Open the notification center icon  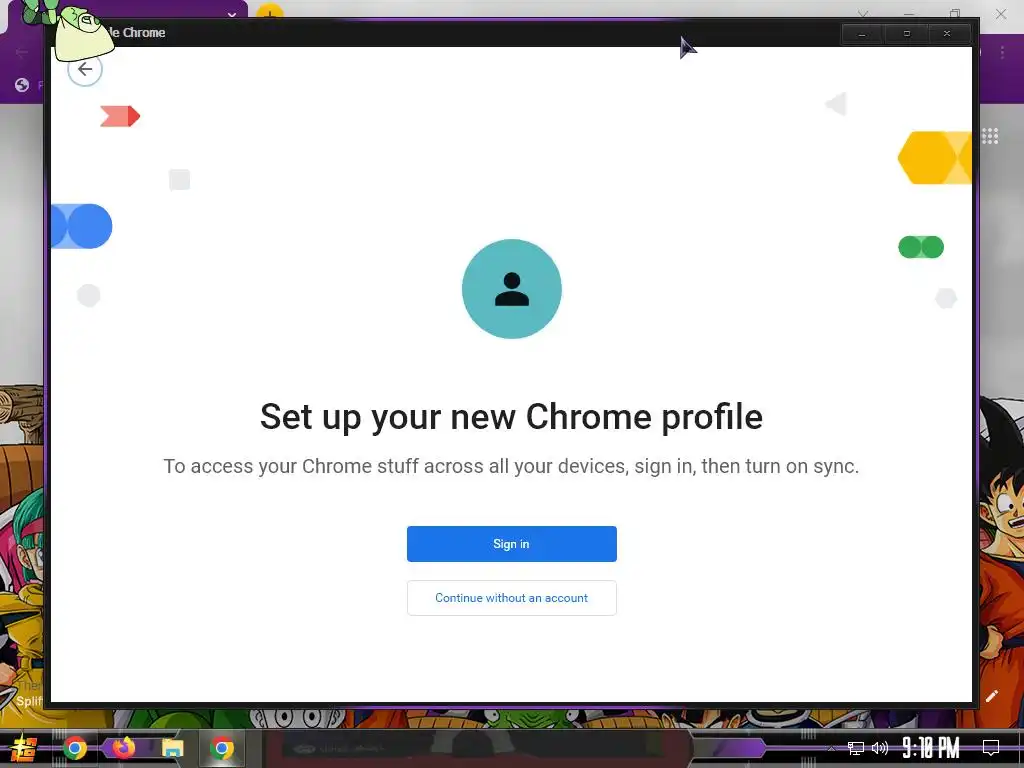point(991,748)
